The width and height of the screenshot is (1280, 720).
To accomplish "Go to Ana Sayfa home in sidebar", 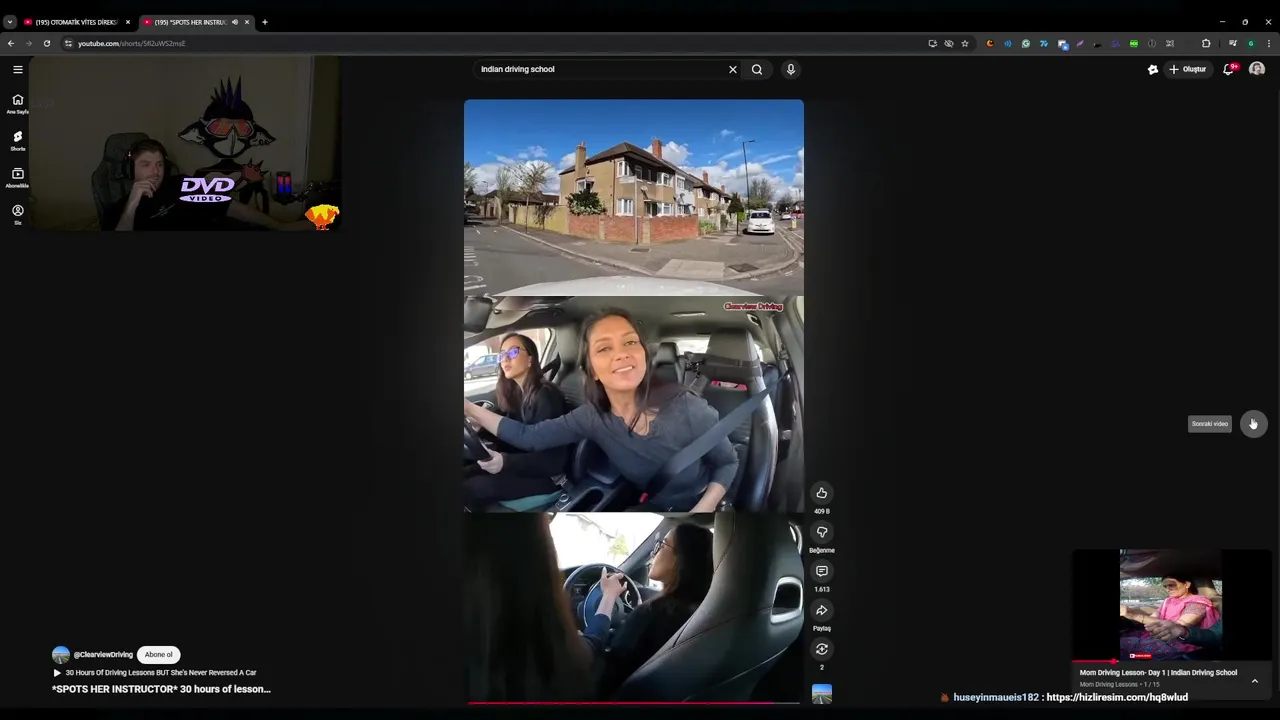I will click(x=17, y=103).
